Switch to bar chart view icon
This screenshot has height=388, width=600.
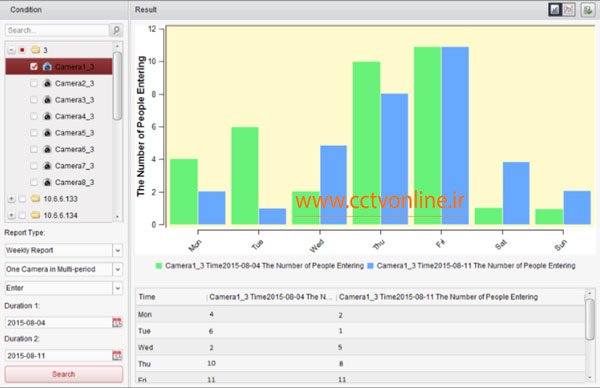coord(554,10)
